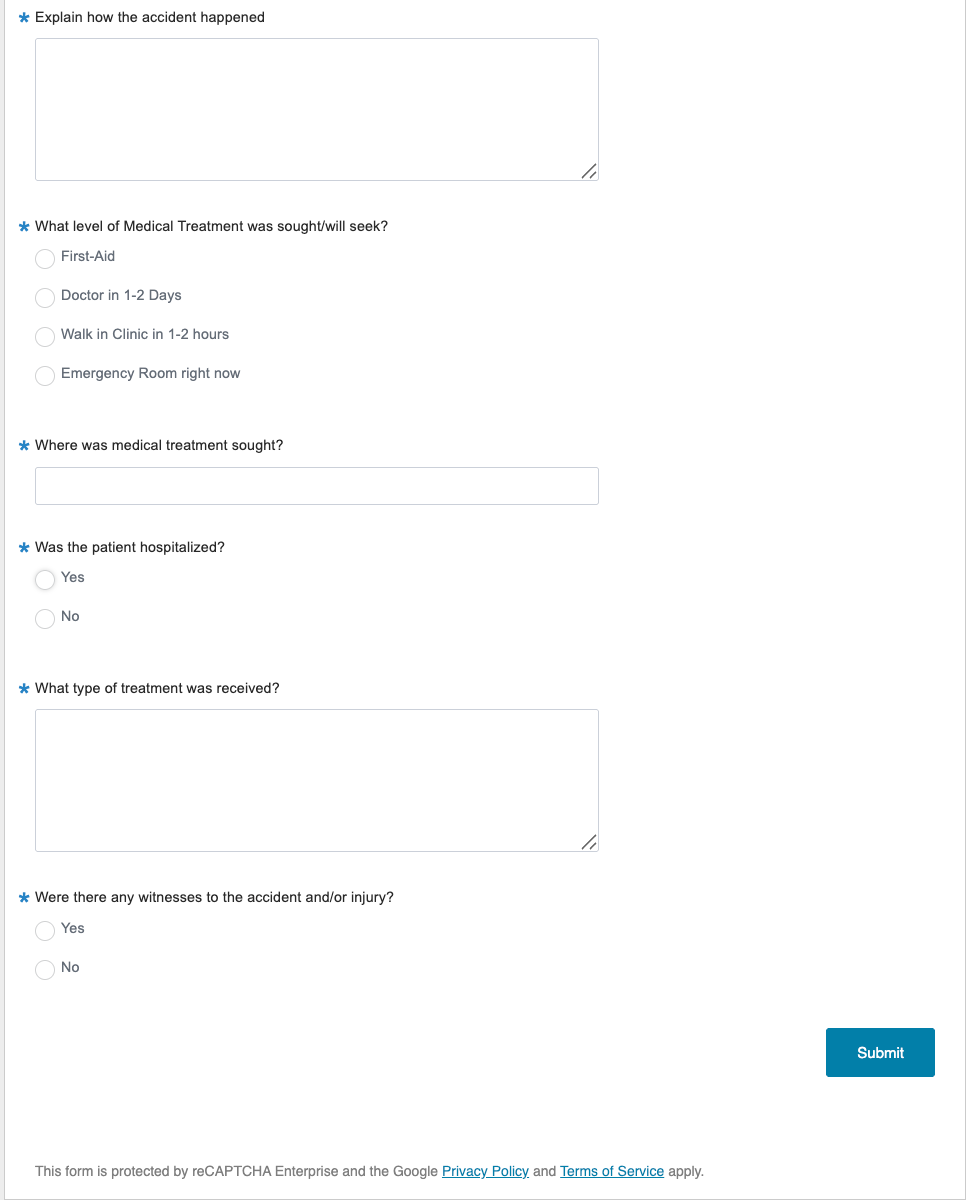966x1200 pixels.
Task: Click the Walk in Clinic label text
Action: point(145,334)
